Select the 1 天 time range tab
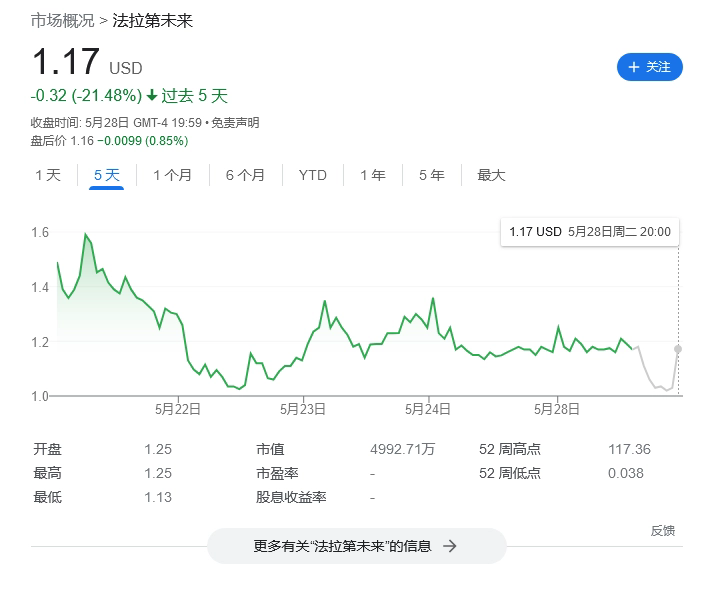The image size is (722, 596). (48, 175)
